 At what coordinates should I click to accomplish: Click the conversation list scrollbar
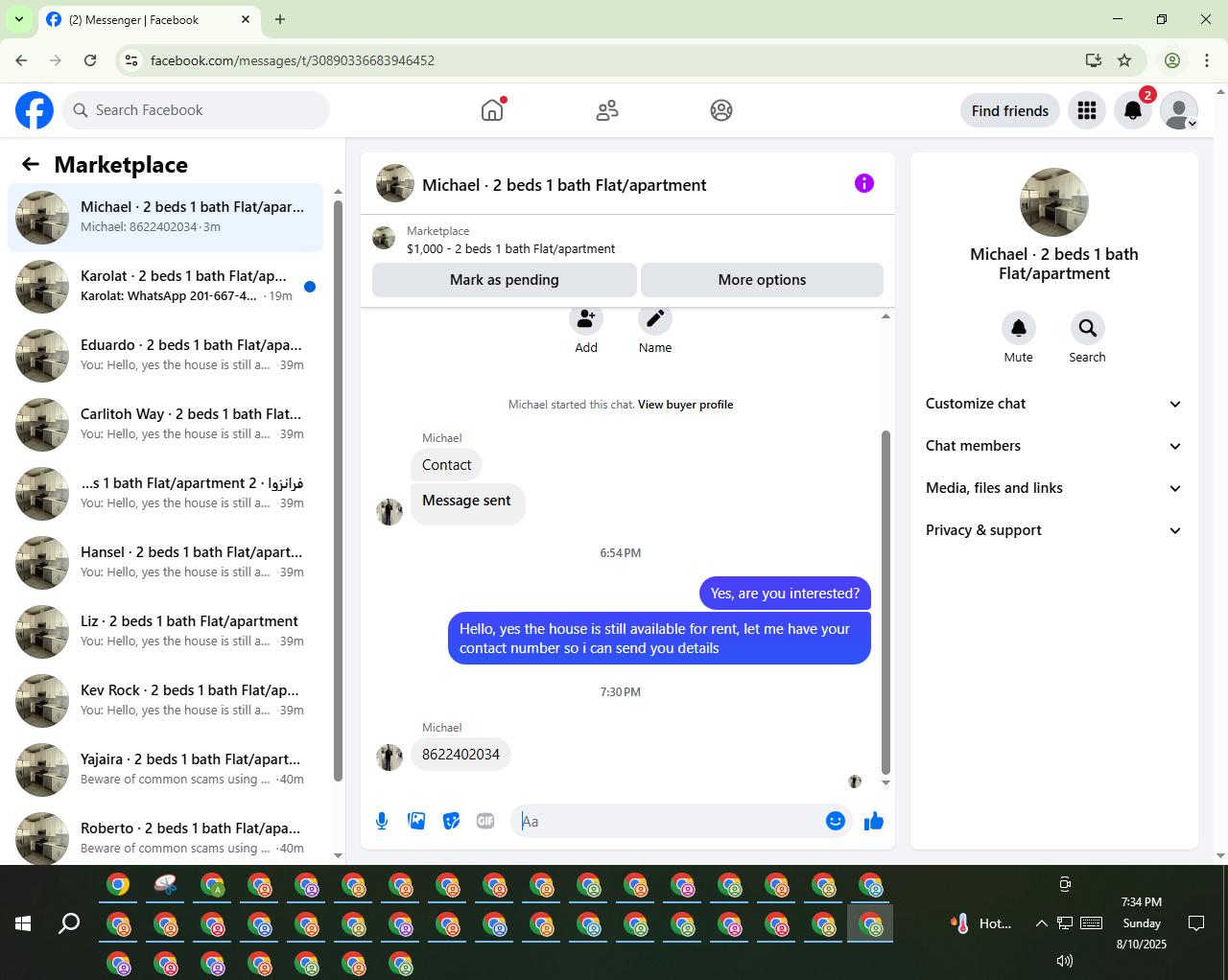pyautogui.click(x=338, y=491)
